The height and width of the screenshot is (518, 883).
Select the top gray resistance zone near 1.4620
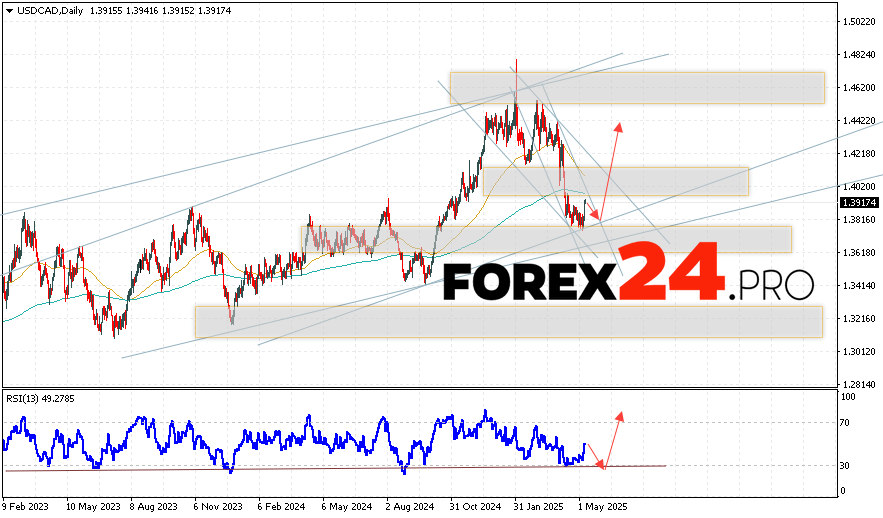point(637,87)
